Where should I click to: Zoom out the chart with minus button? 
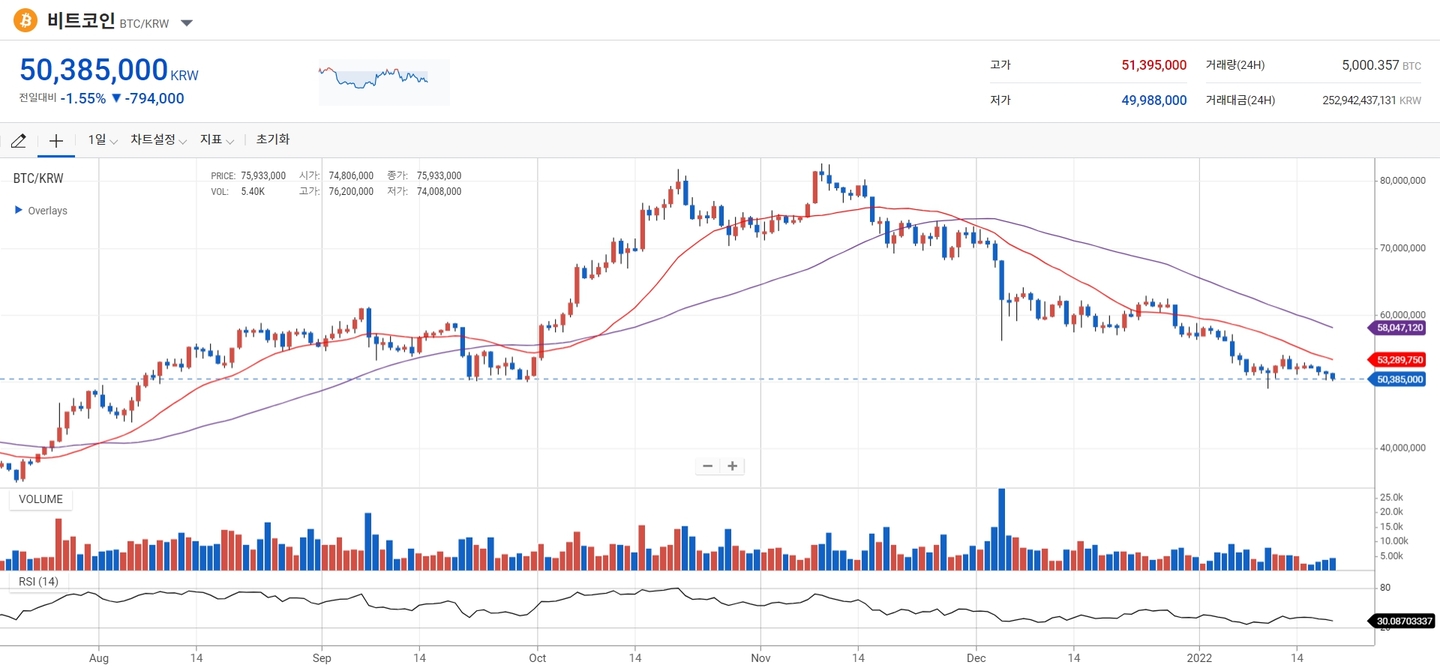coord(708,466)
